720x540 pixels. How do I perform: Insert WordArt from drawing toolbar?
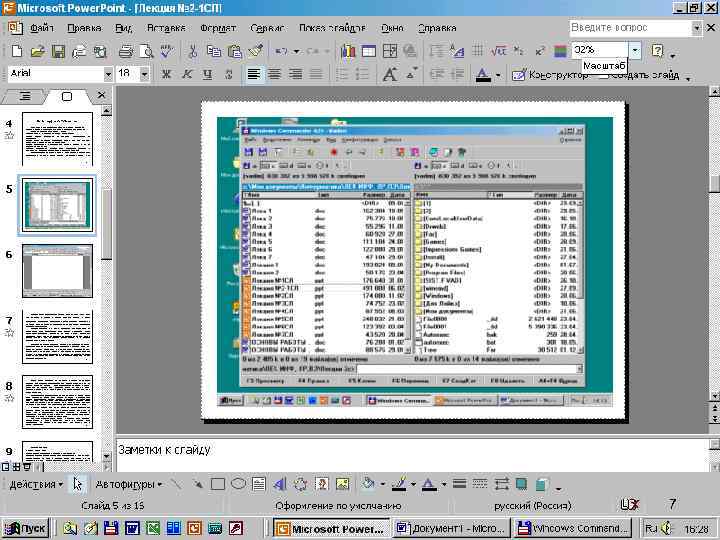(x=280, y=484)
